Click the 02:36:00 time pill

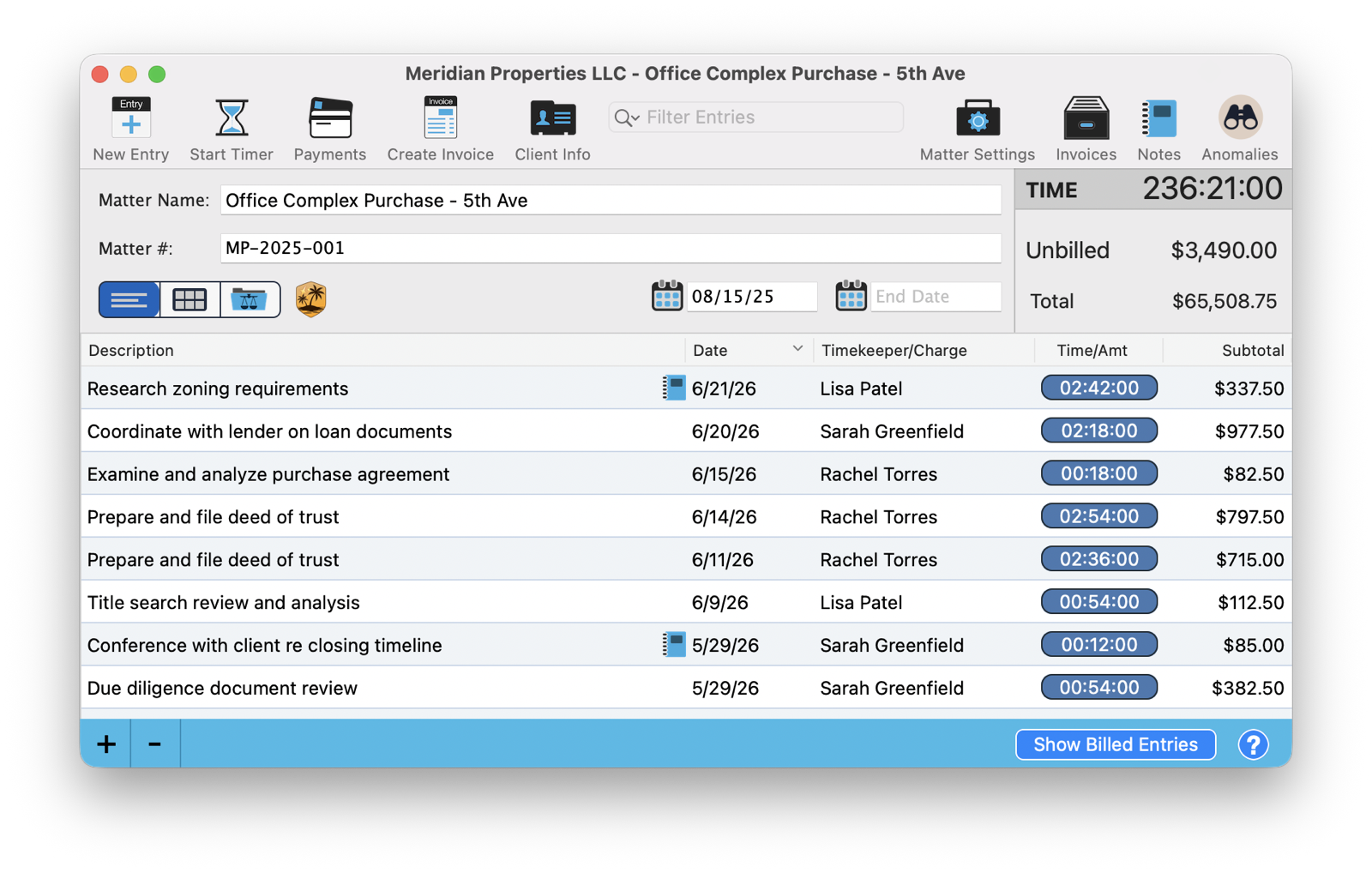click(1098, 559)
